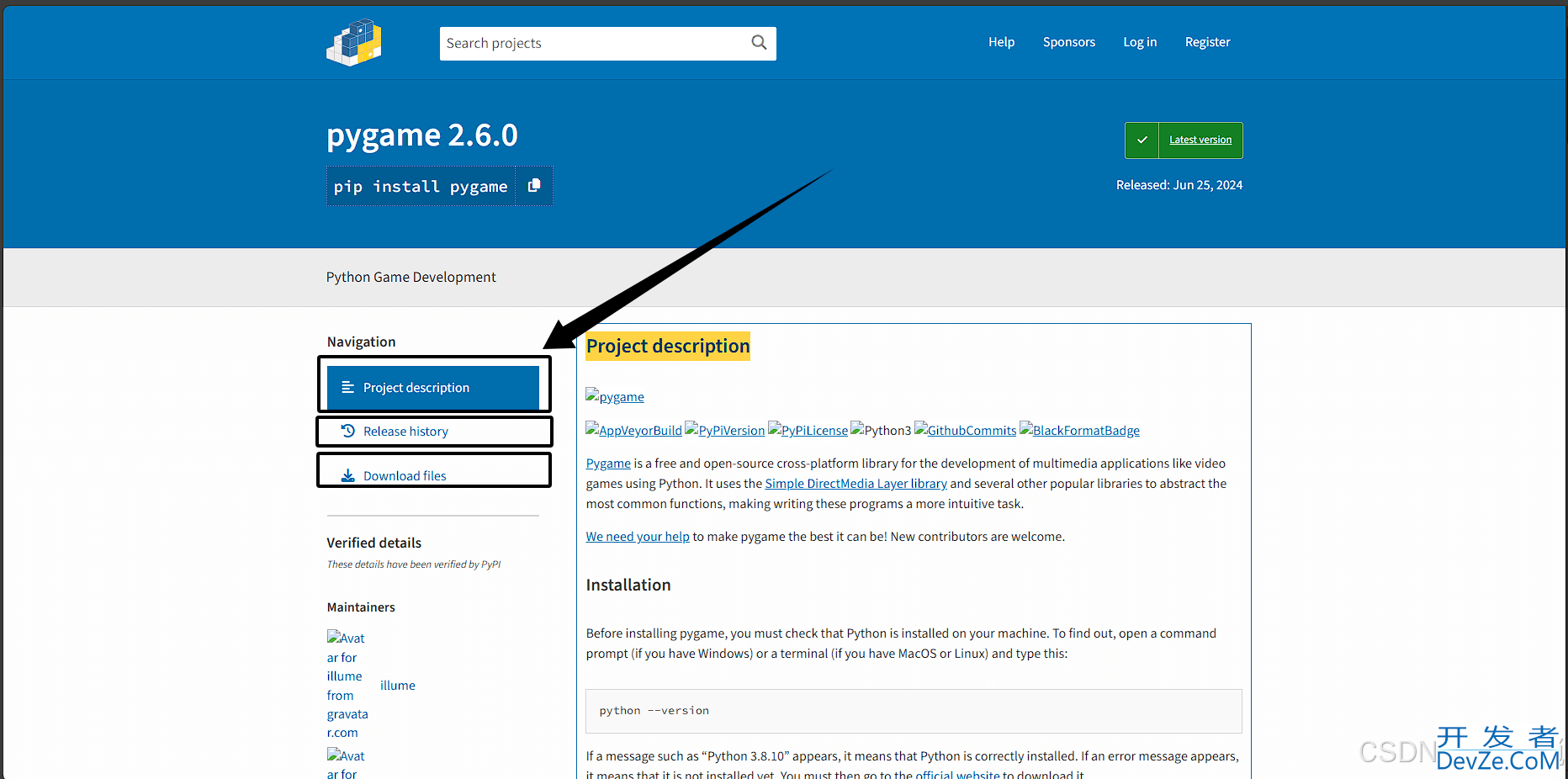
Task: Select the Project description tab
Action: point(433,387)
